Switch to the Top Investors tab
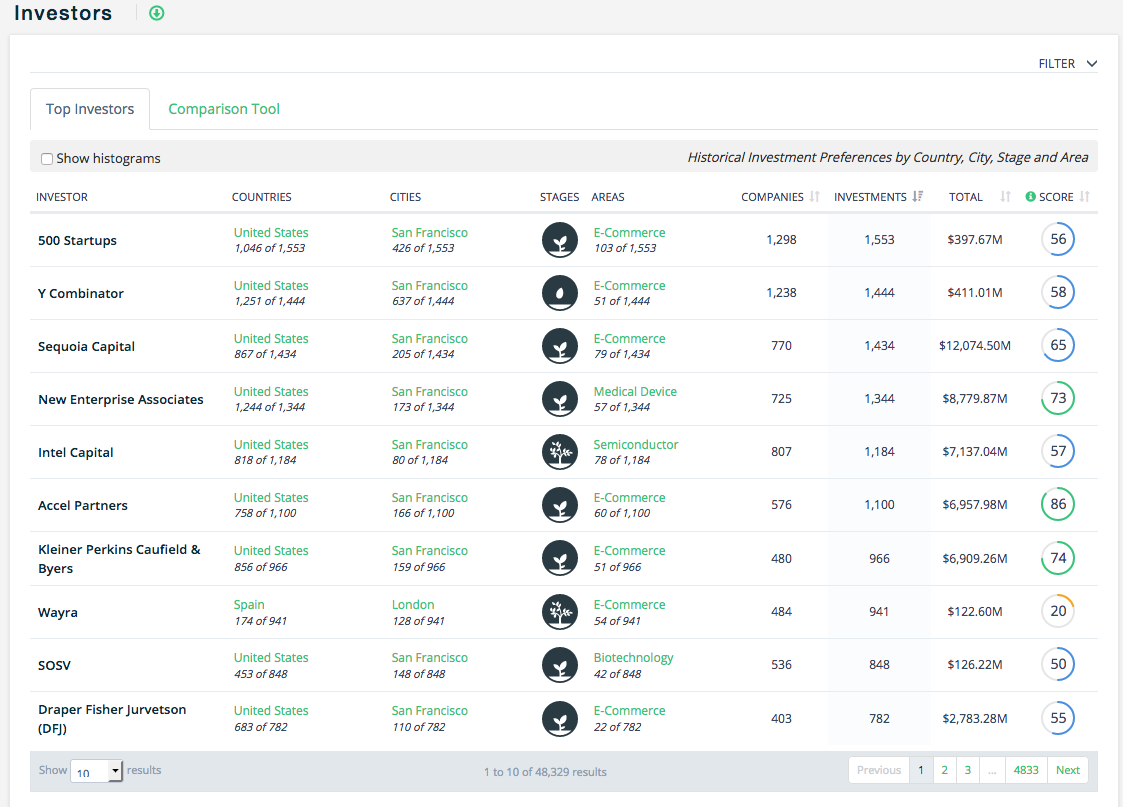The width and height of the screenshot is (1123, 807). (90, 109)
